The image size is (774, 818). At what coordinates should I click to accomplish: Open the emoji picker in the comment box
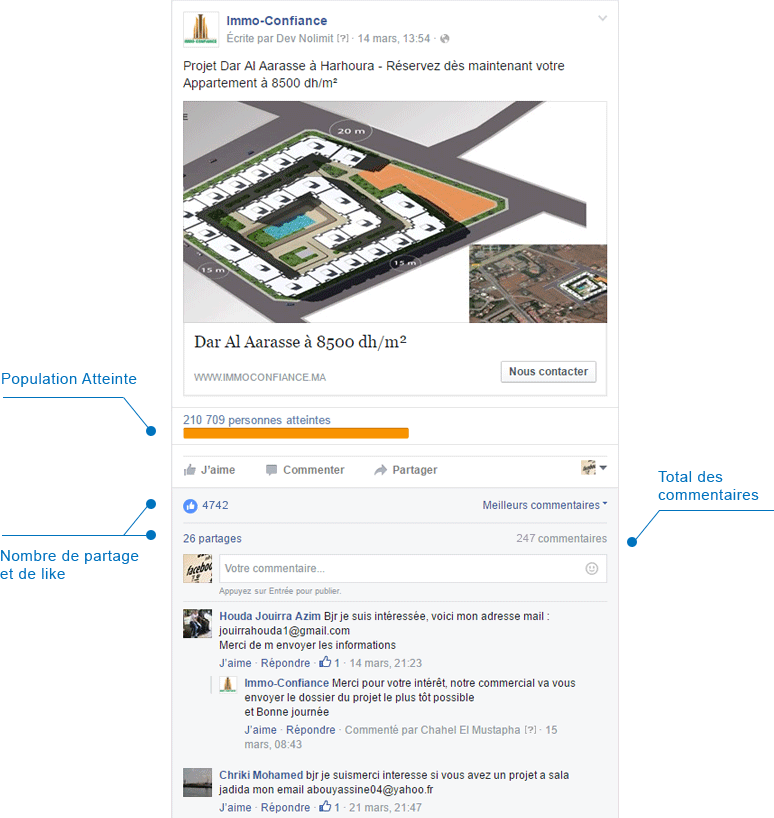click(x=591, y=569)
